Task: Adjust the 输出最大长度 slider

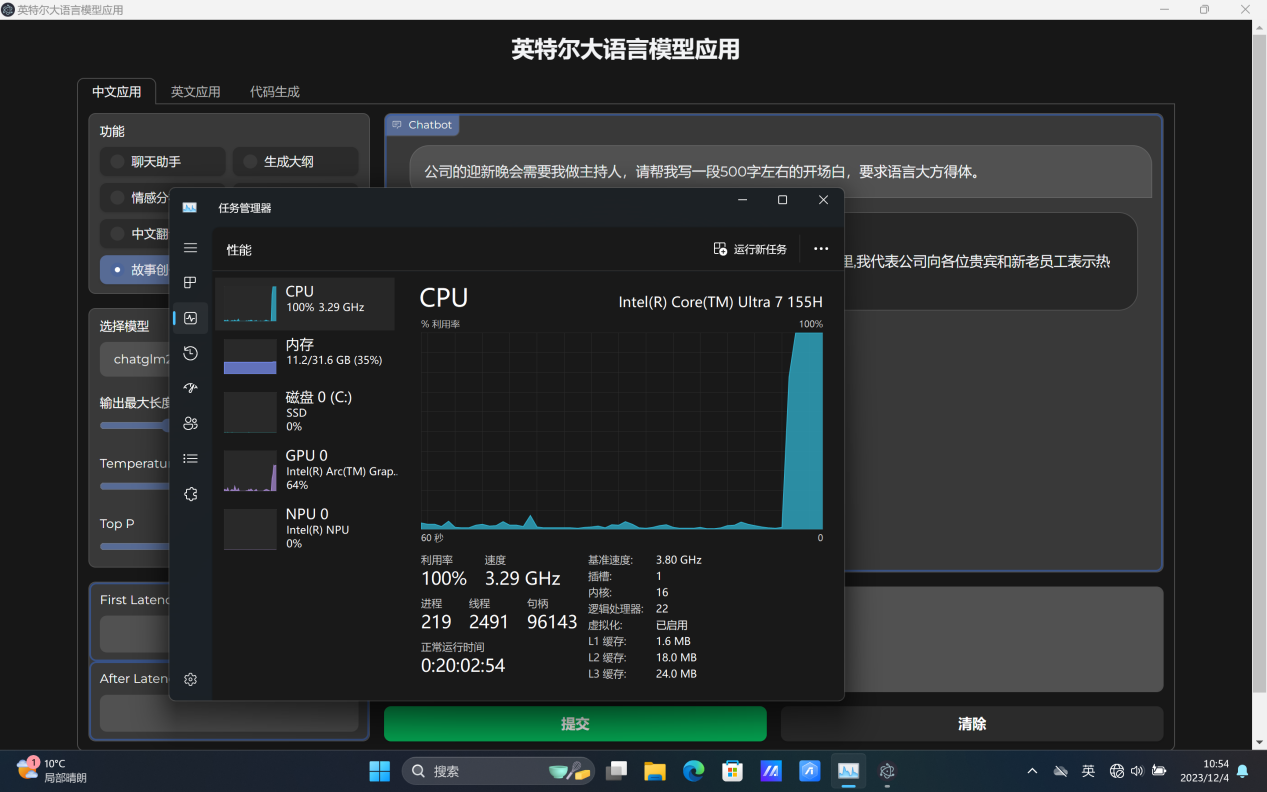Action: tap(135, 426)
